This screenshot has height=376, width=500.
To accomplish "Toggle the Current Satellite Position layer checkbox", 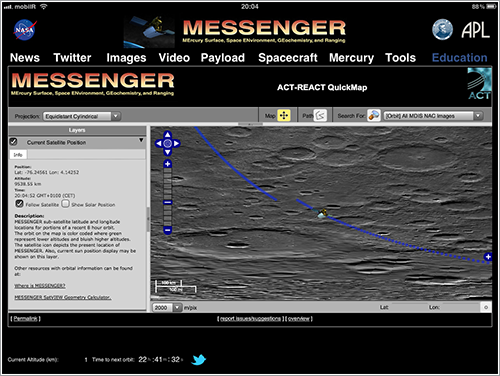I will click(x=13, y=142).
